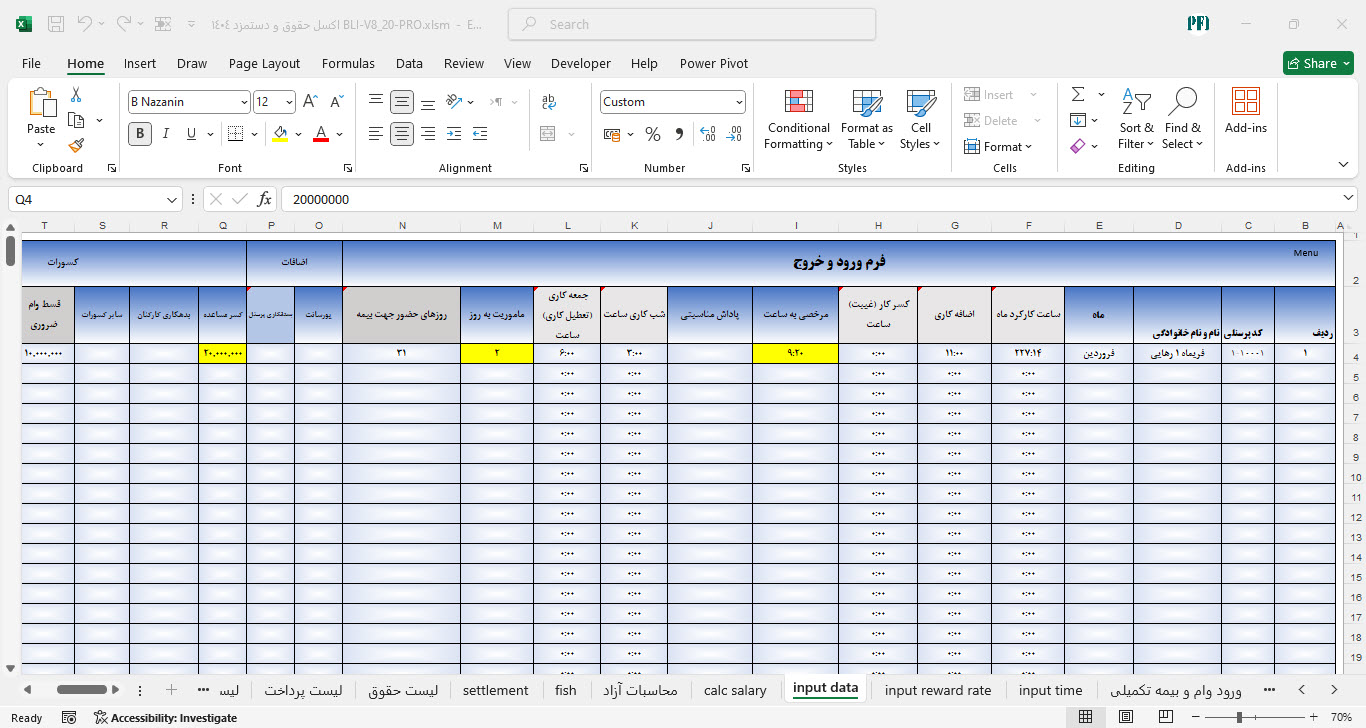Expand the formula bar chevron
Viewport: 1366px width, 728px height.
1347,199
